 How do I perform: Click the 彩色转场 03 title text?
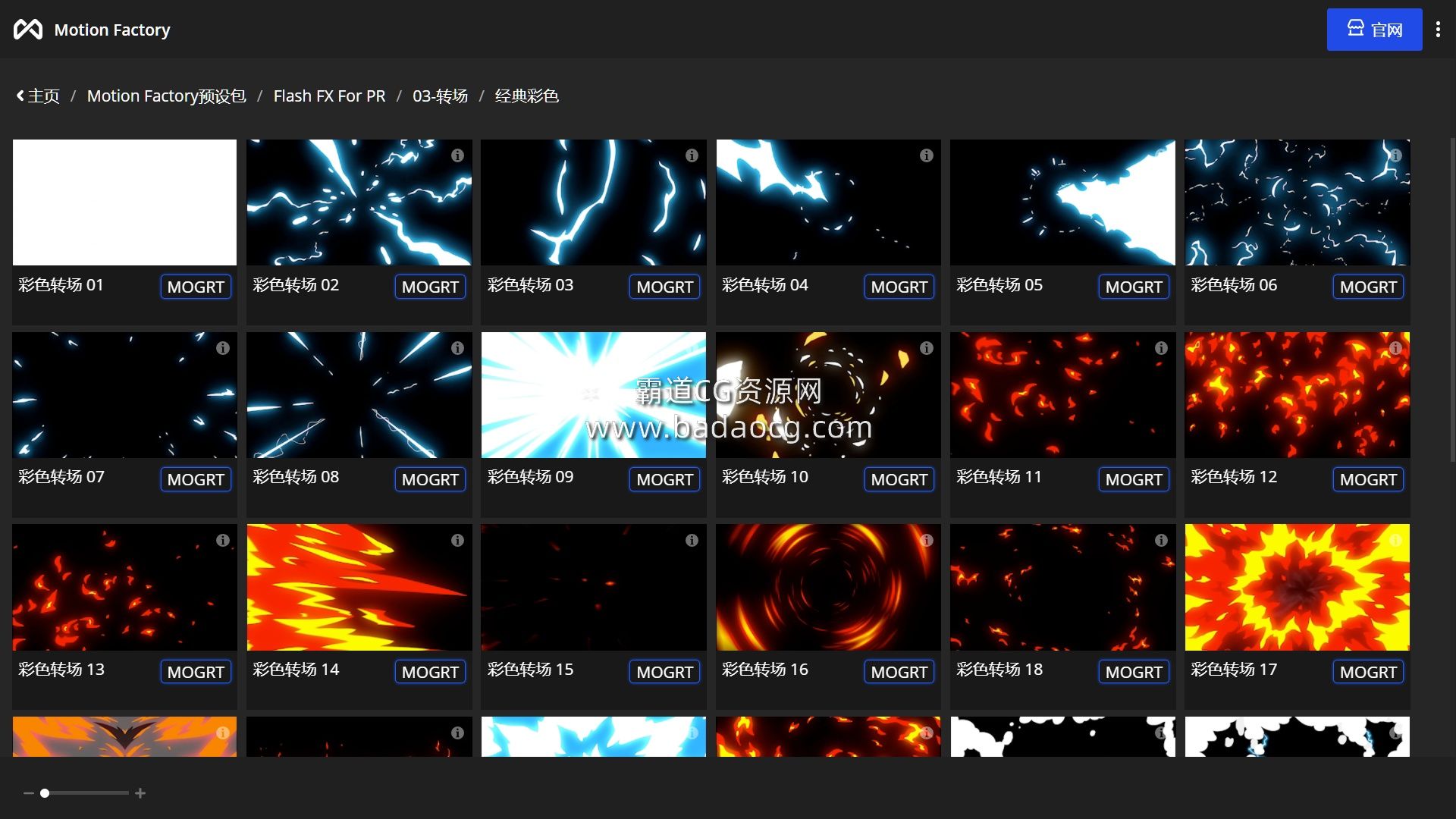tap(530, 285)
